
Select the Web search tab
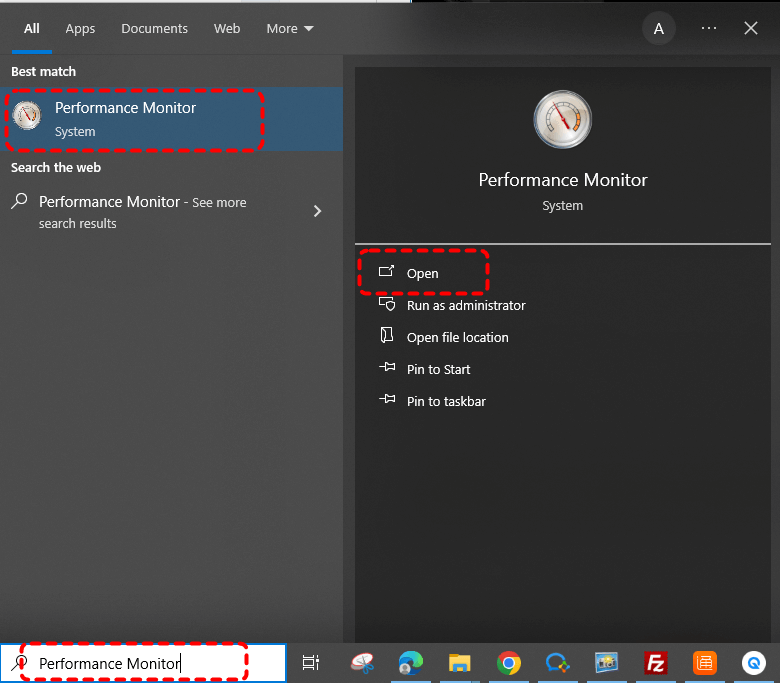click(x=227, y=29)
